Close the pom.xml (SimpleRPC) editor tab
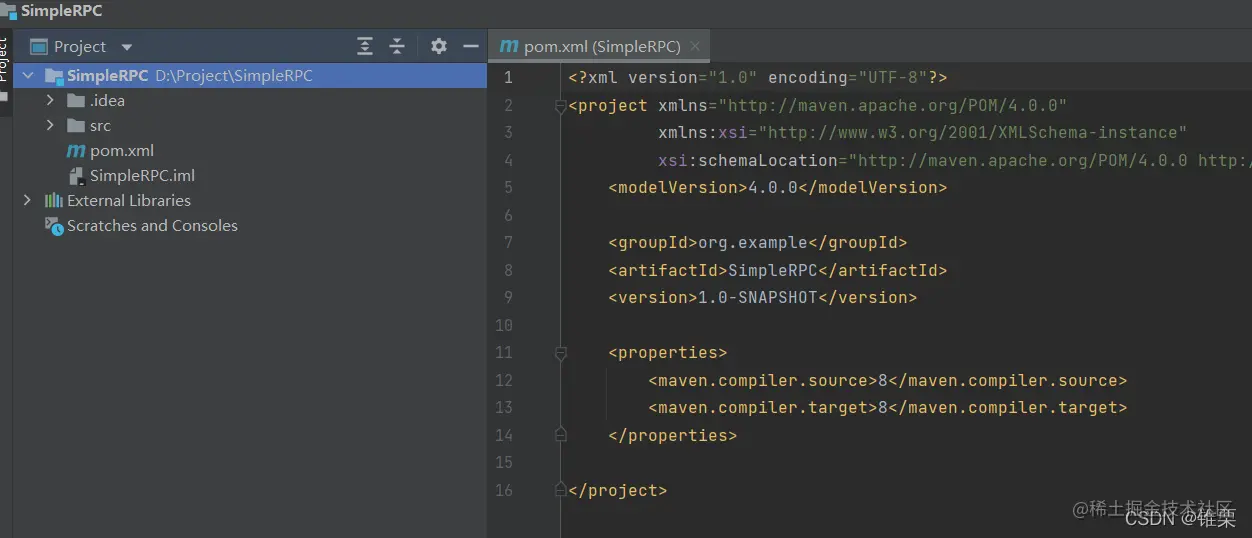The width and height of the screenshot is (1252, 538). (695, 46)
